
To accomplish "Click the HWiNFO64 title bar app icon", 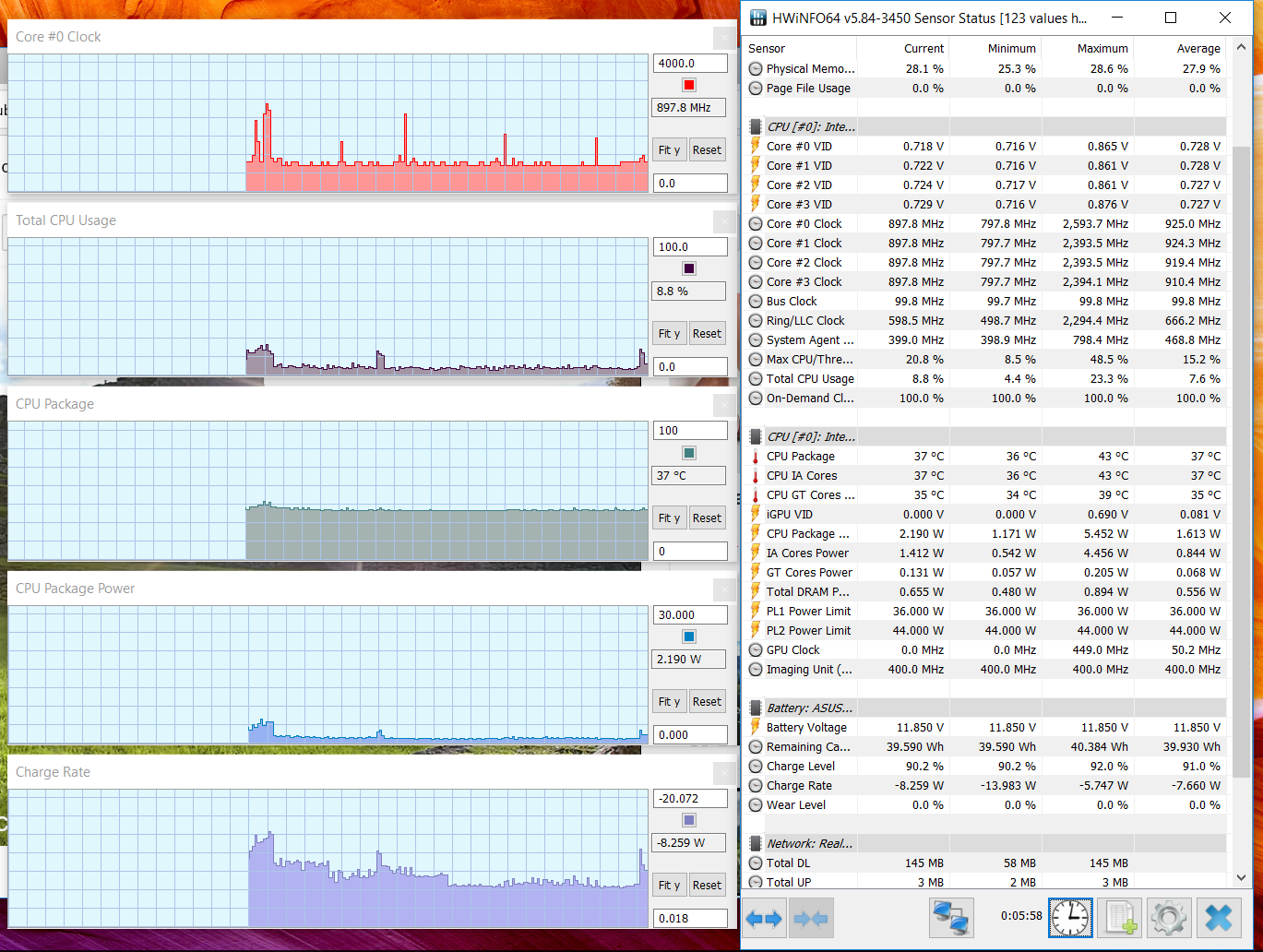I will 757,18.
